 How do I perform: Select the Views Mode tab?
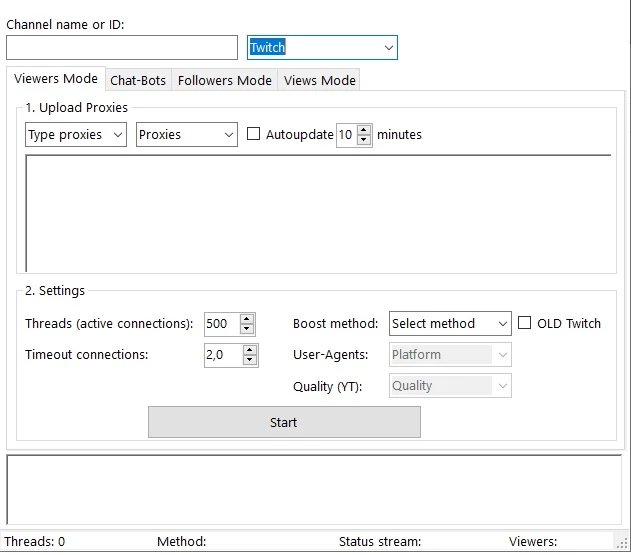click(x=319, y=80)
